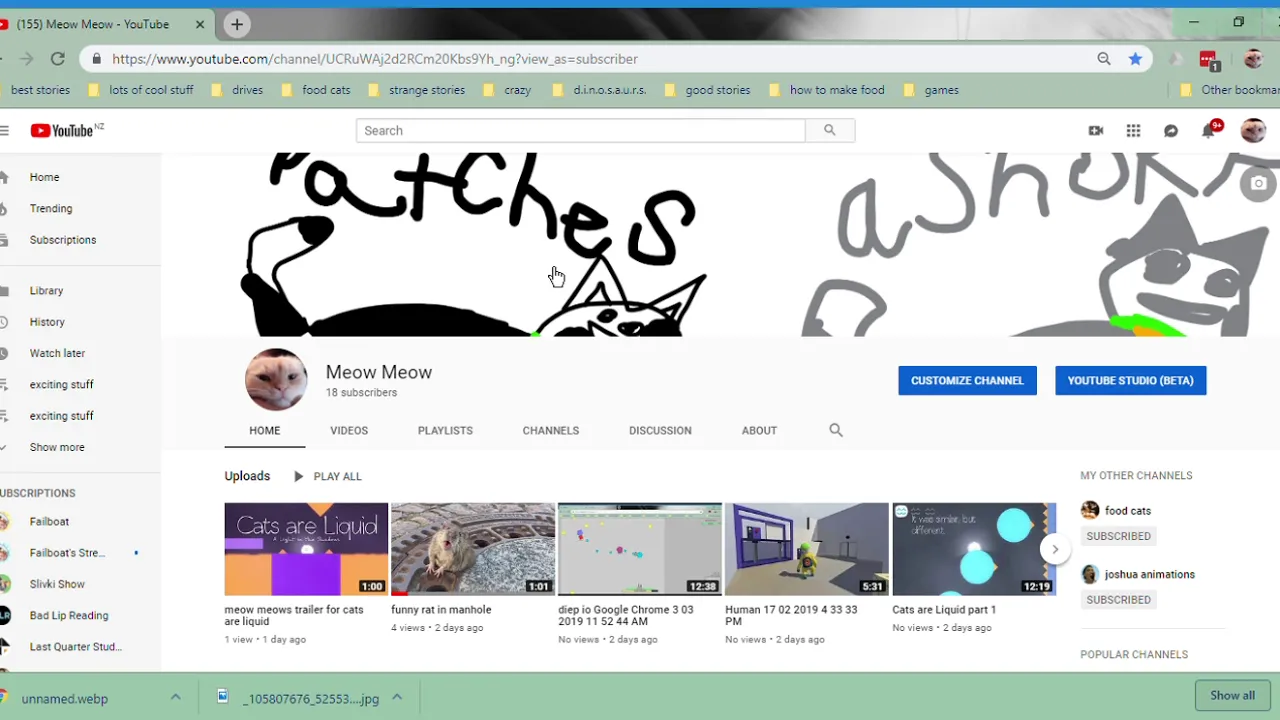This screenshot has width=1280, height=720.
Task: Open the Chrome profile avatar
Action: point(1253,59)
